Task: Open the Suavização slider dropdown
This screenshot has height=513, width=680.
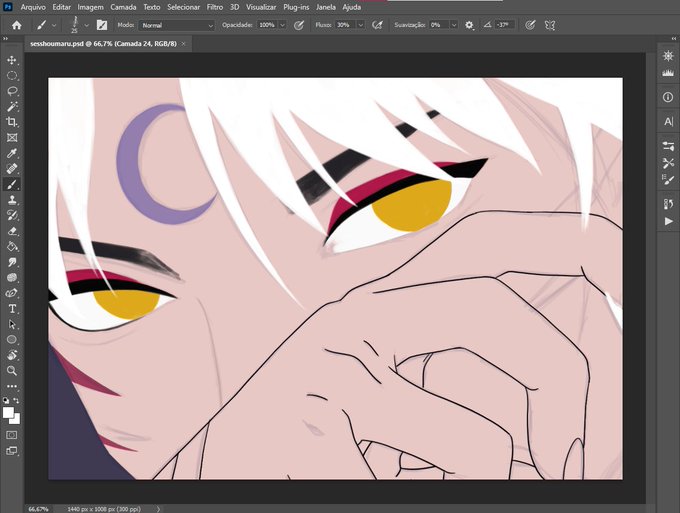Action: 454,25
